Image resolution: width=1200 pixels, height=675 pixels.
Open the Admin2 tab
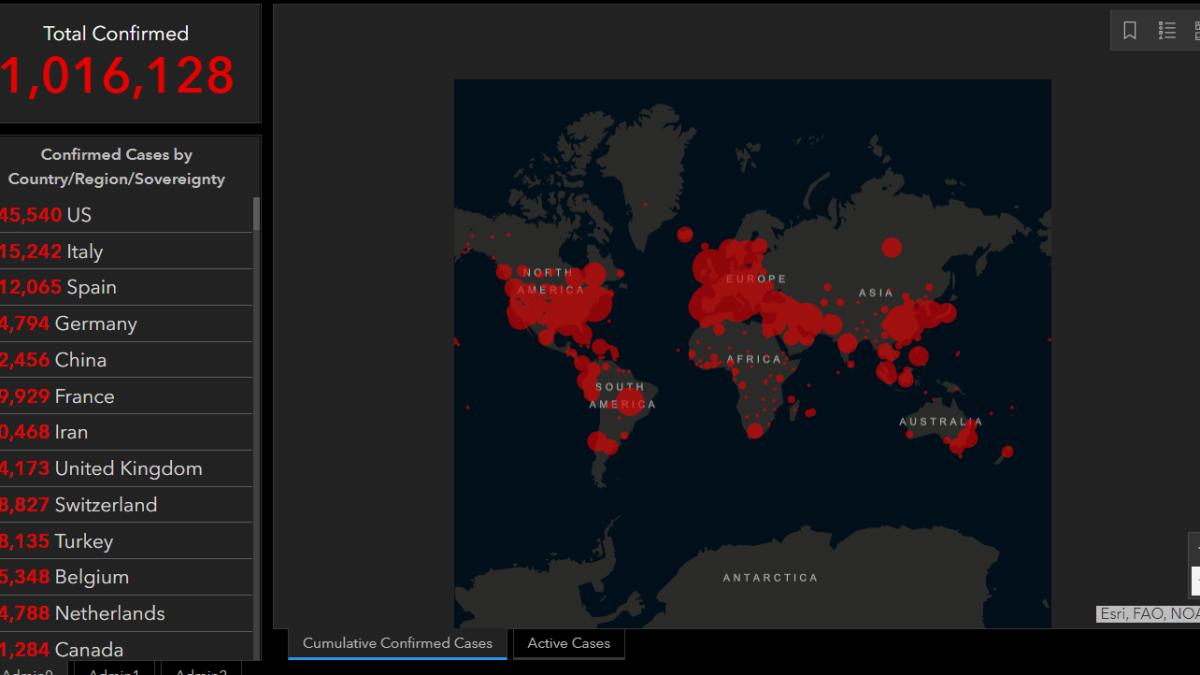(x=200, y=671)
